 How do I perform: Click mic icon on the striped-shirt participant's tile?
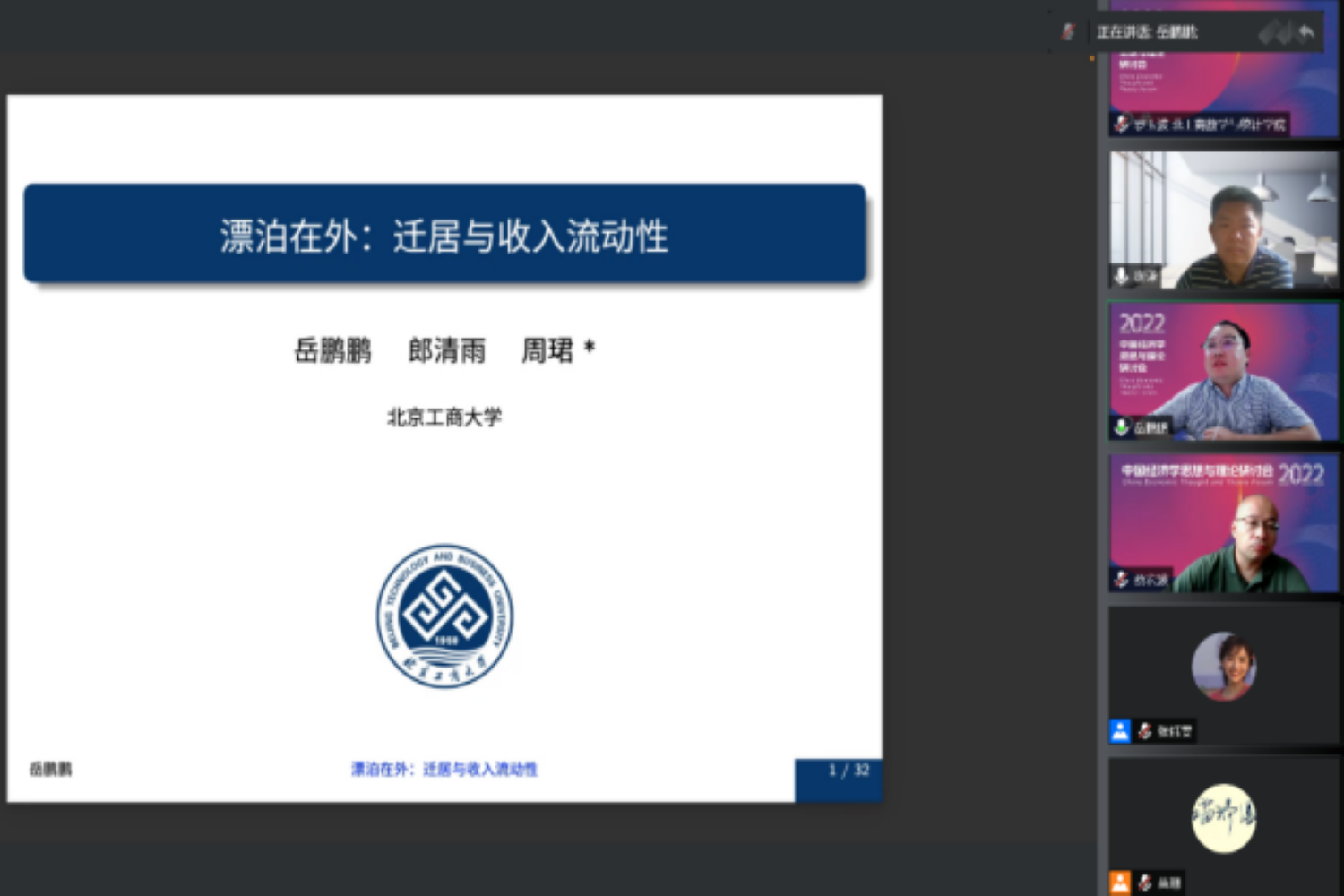1121,275
